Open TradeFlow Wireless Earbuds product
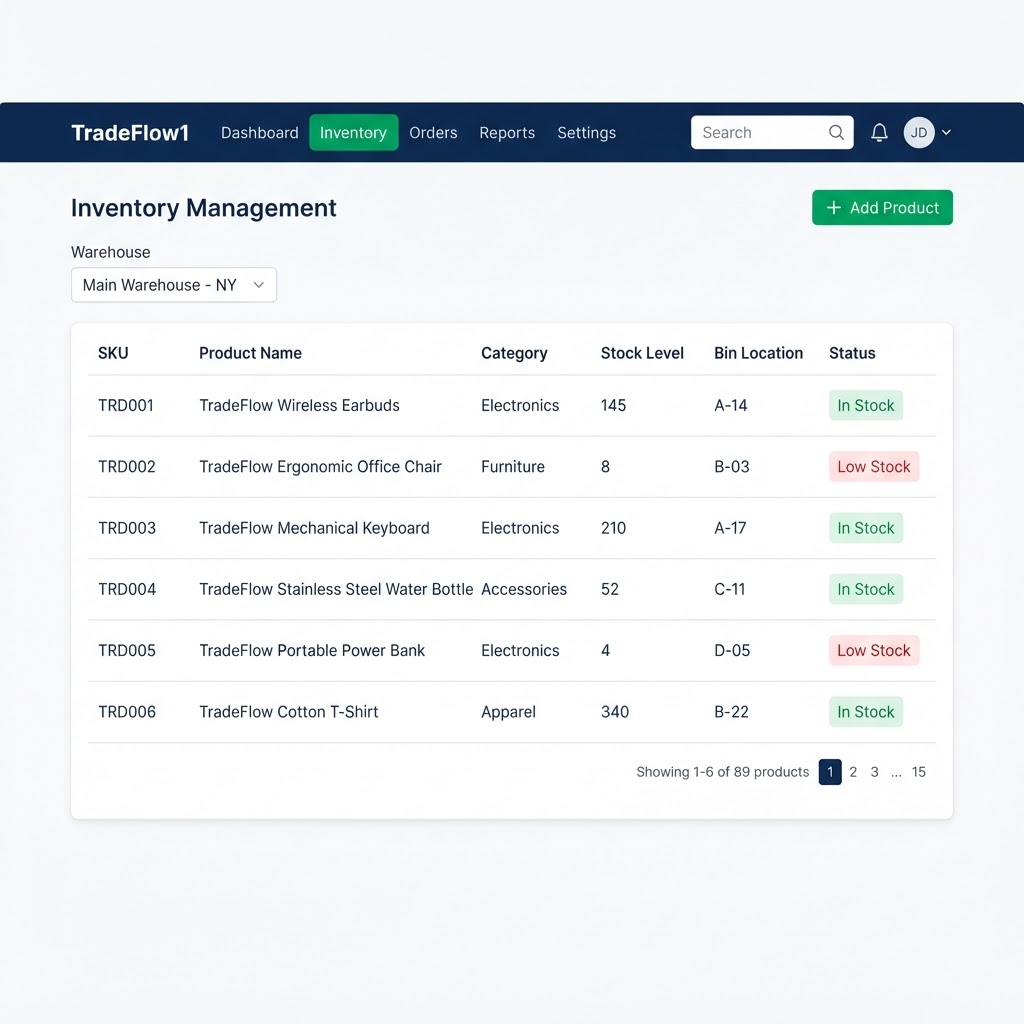1024x1024 pixels. tap(299, 406)
